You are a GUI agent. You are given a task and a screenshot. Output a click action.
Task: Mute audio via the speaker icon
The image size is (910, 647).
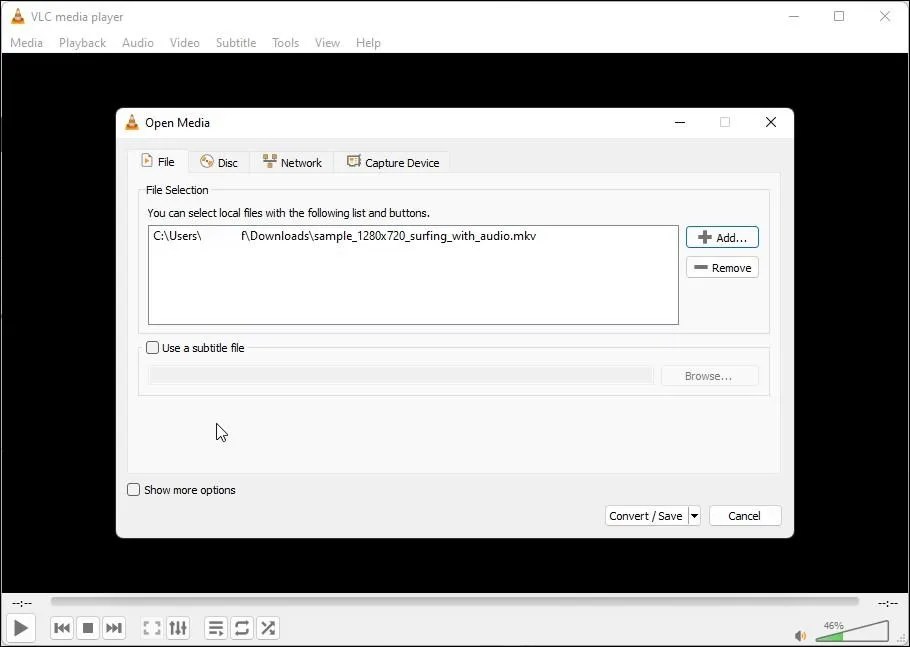point(799,635)
